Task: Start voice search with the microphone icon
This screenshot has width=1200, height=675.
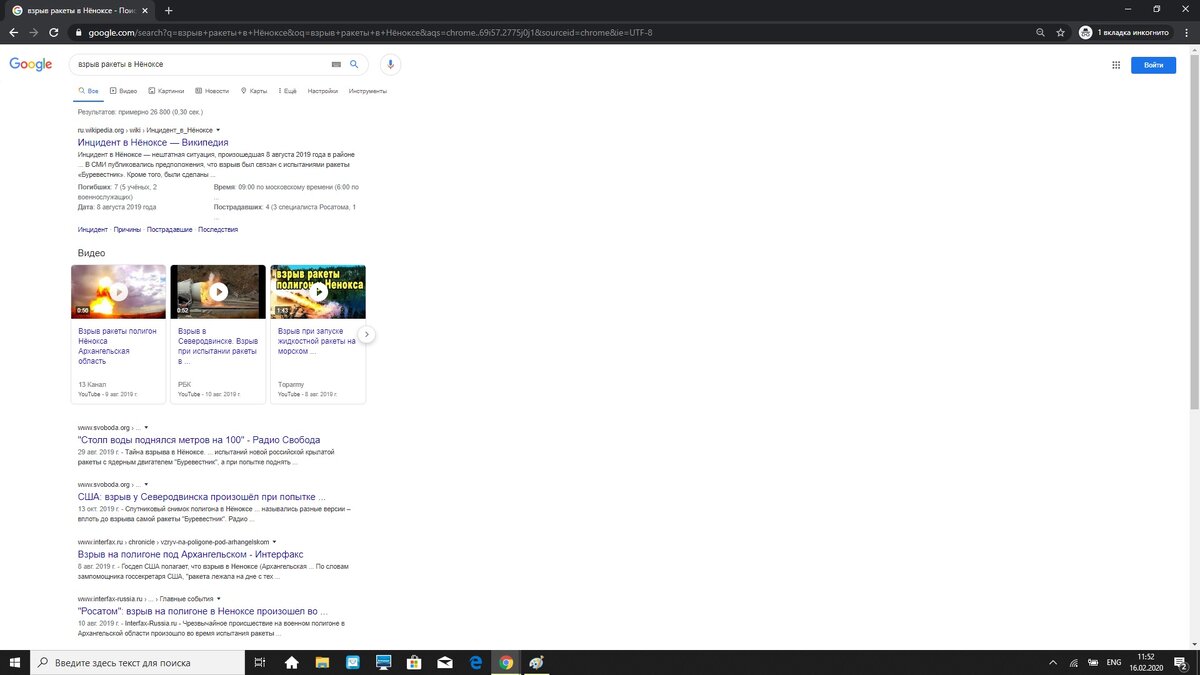Action: click(x=390, y=64)
